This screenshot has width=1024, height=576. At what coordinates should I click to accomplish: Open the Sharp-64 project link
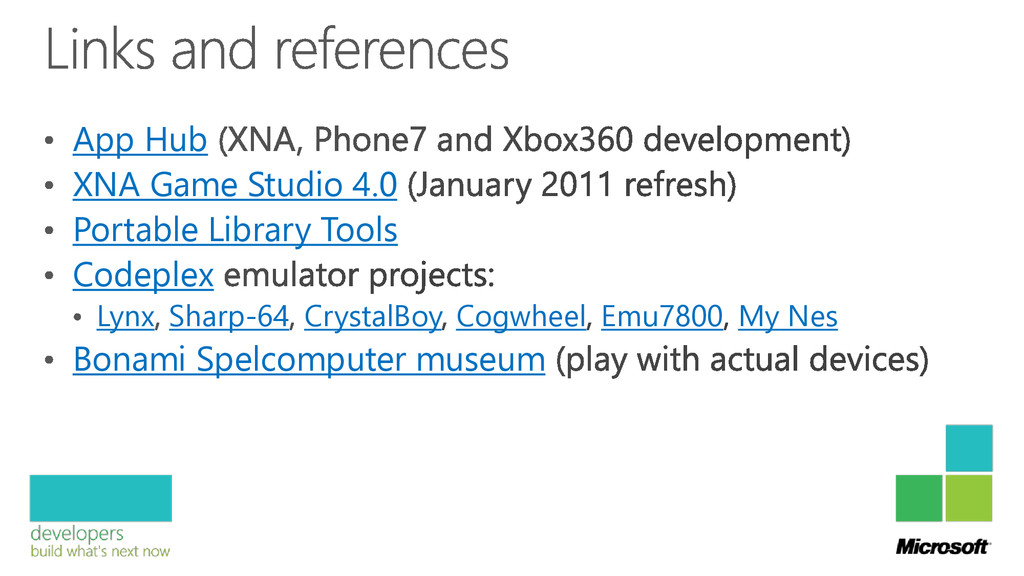(229, 317)
